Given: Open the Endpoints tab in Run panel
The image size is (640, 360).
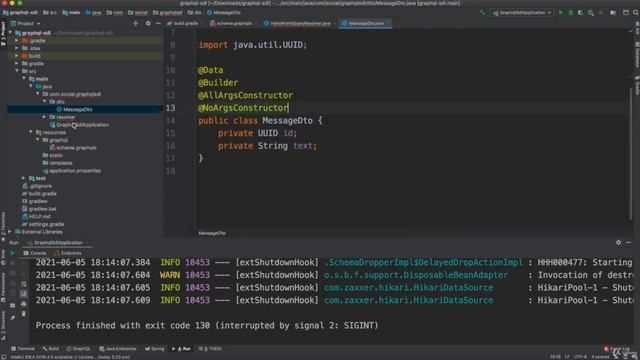Looking at the screenshot, I should point(68,253).
